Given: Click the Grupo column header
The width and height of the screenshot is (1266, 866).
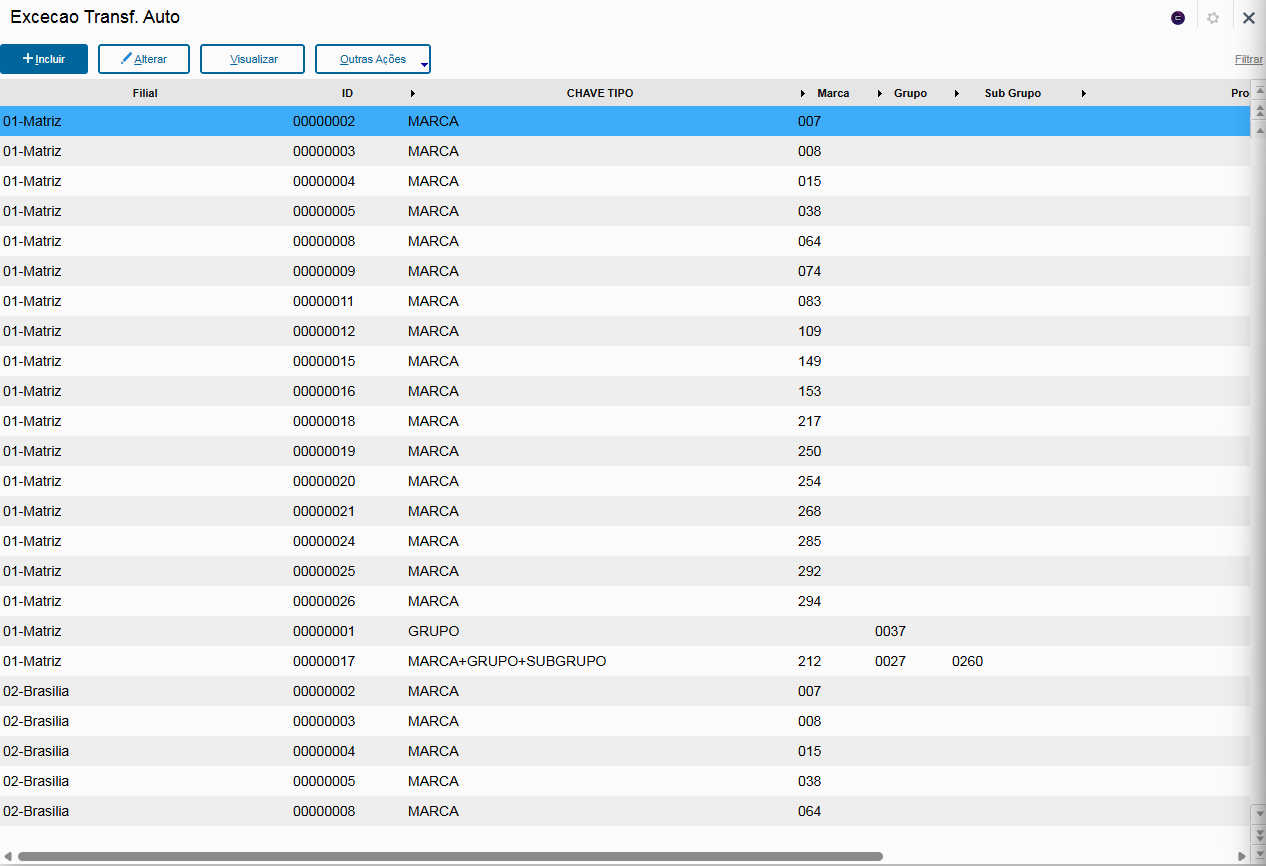Looking at the screenshot, I should click(910, 93).
